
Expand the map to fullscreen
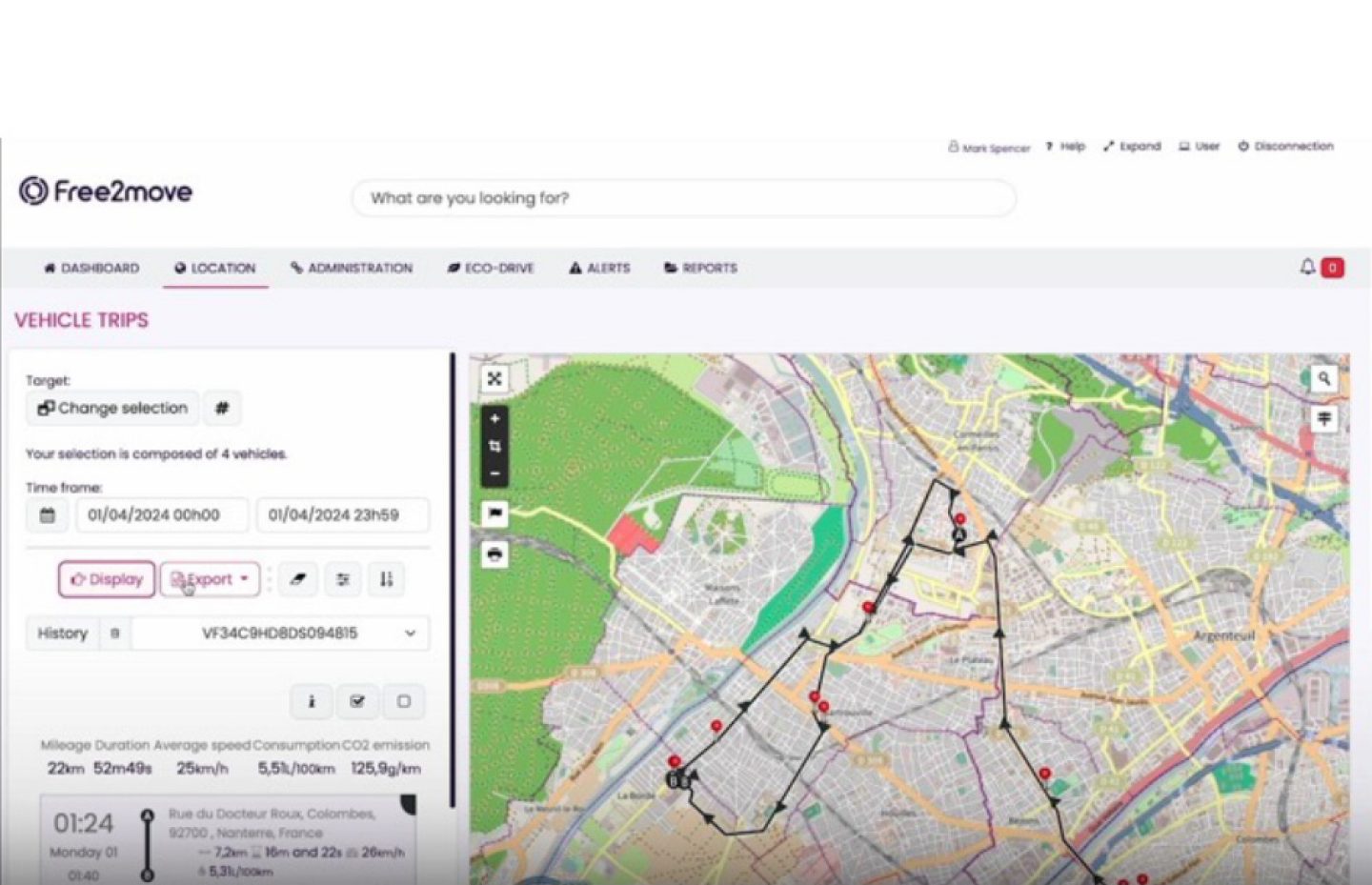(x=494, y=379)
